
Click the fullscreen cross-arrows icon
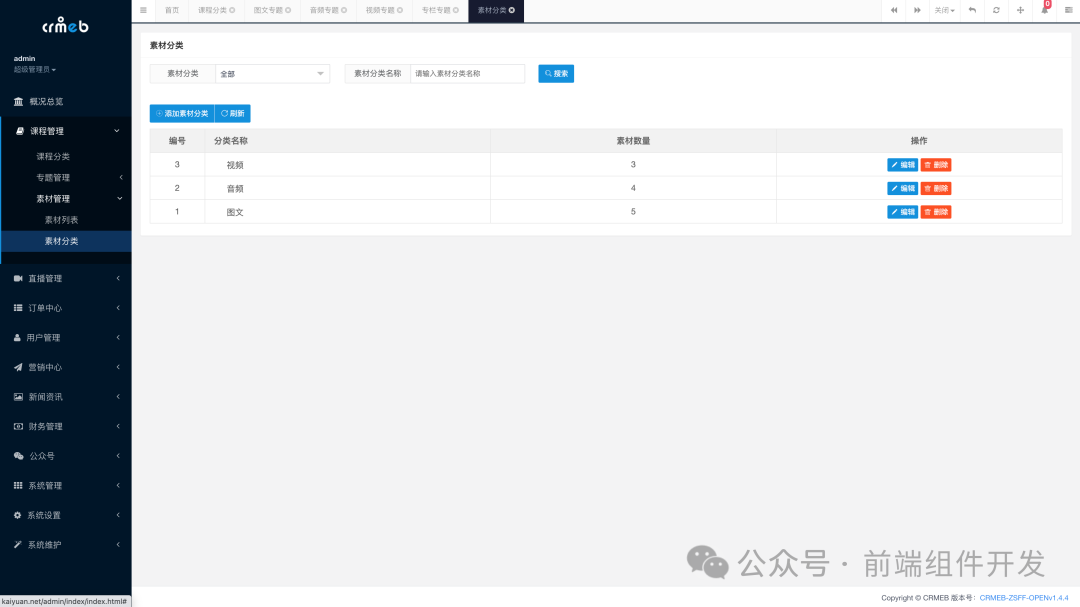coord(1020,10)
